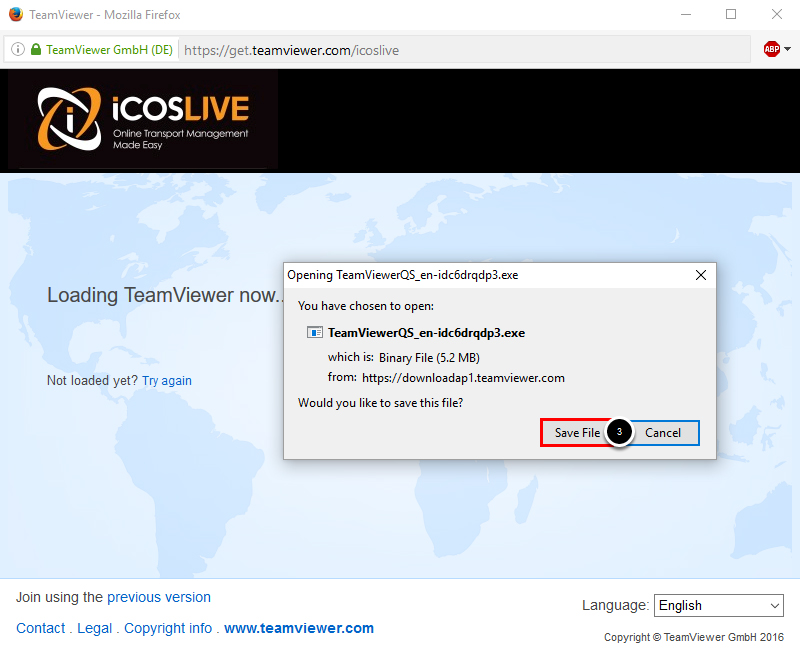Minimize the Firefox window
The image size is (800, 669).
[x=686, y=14]
